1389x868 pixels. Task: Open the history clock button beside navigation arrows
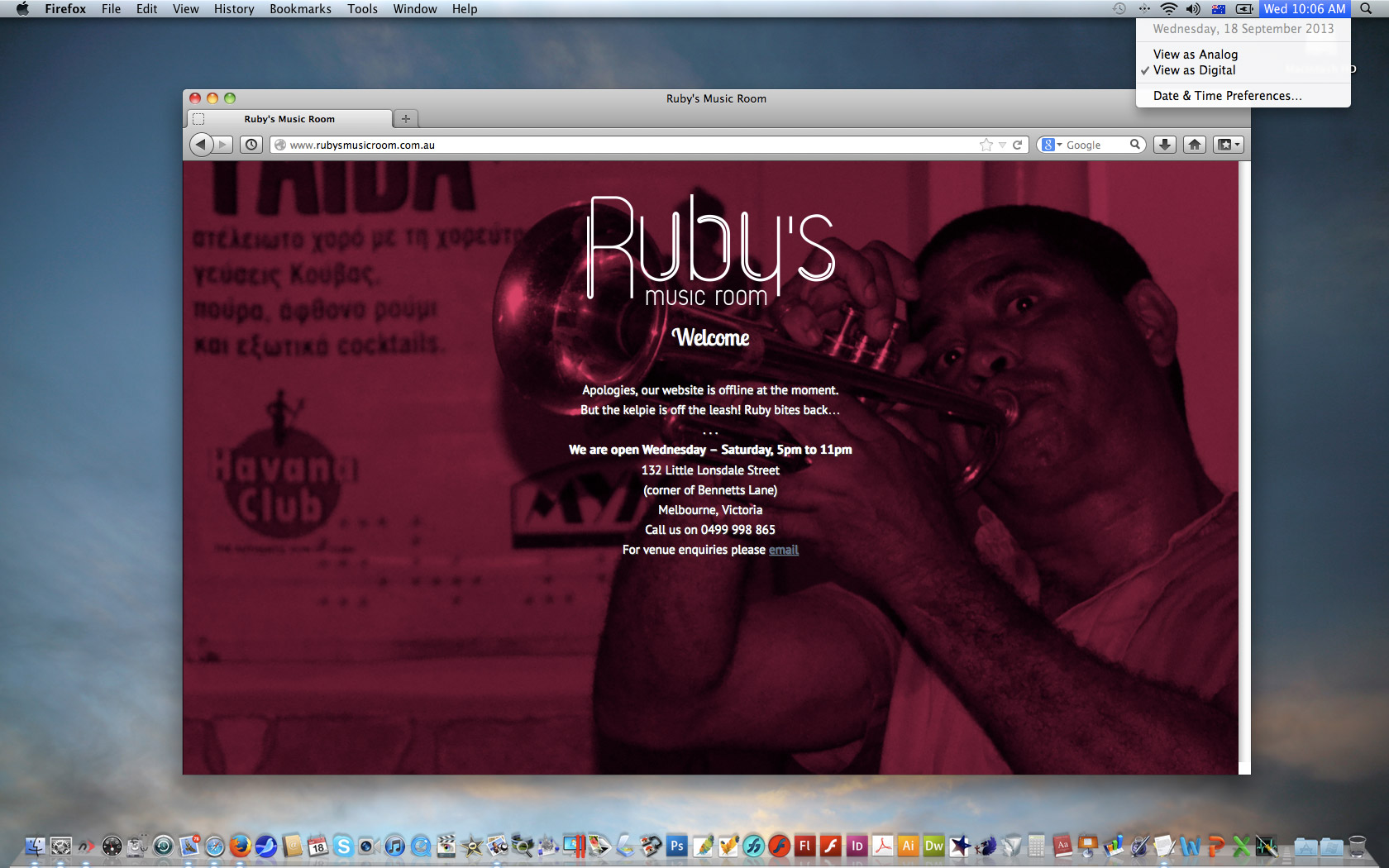251,145
